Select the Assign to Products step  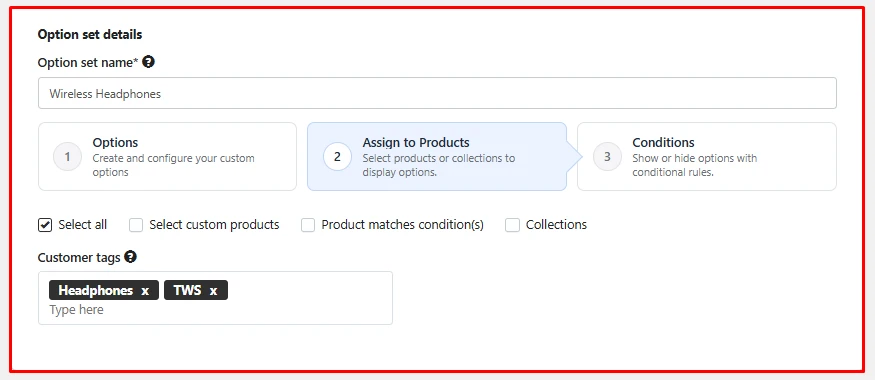[437, 157]
